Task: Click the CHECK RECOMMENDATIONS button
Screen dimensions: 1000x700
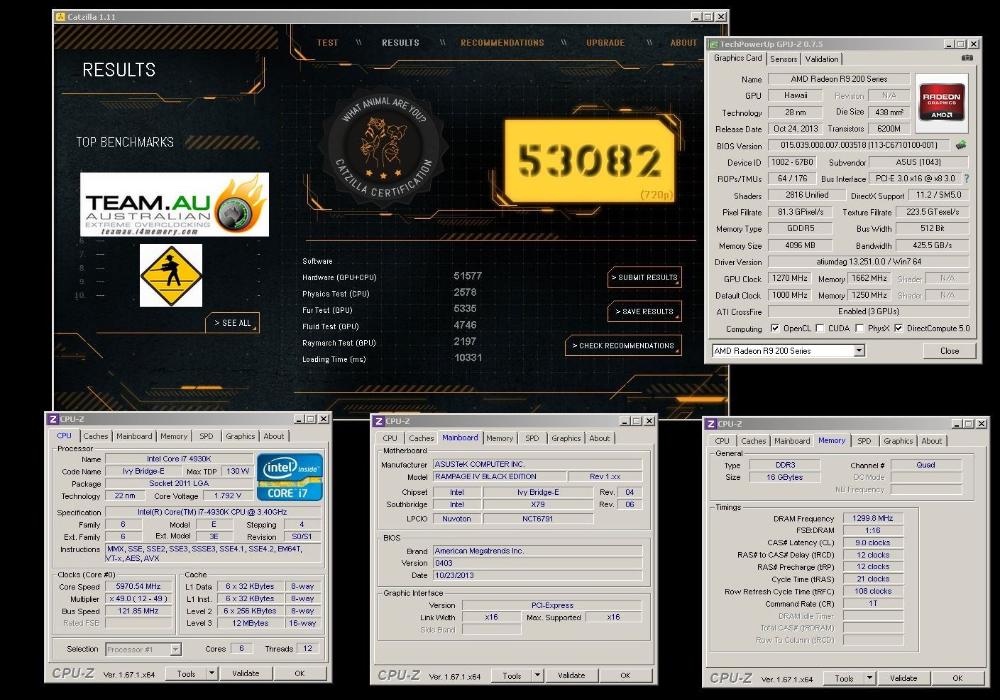Action: pyautogui.click(x=623, y=346)
